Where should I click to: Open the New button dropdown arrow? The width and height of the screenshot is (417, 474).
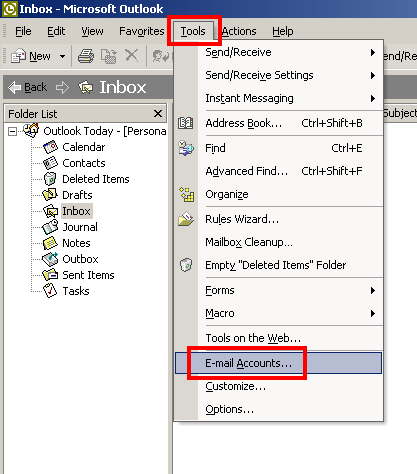[62, 56]
